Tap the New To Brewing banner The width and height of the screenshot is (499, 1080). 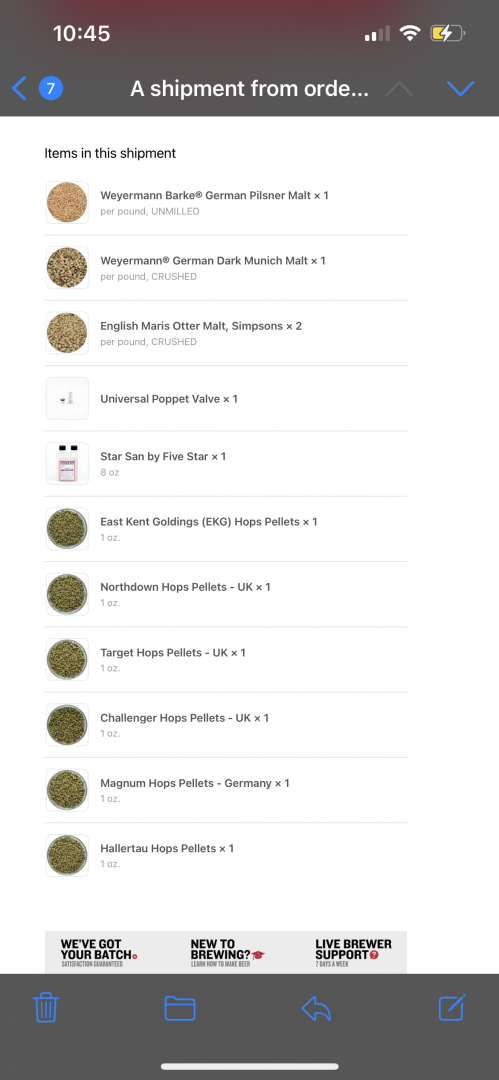pos(226,953)
